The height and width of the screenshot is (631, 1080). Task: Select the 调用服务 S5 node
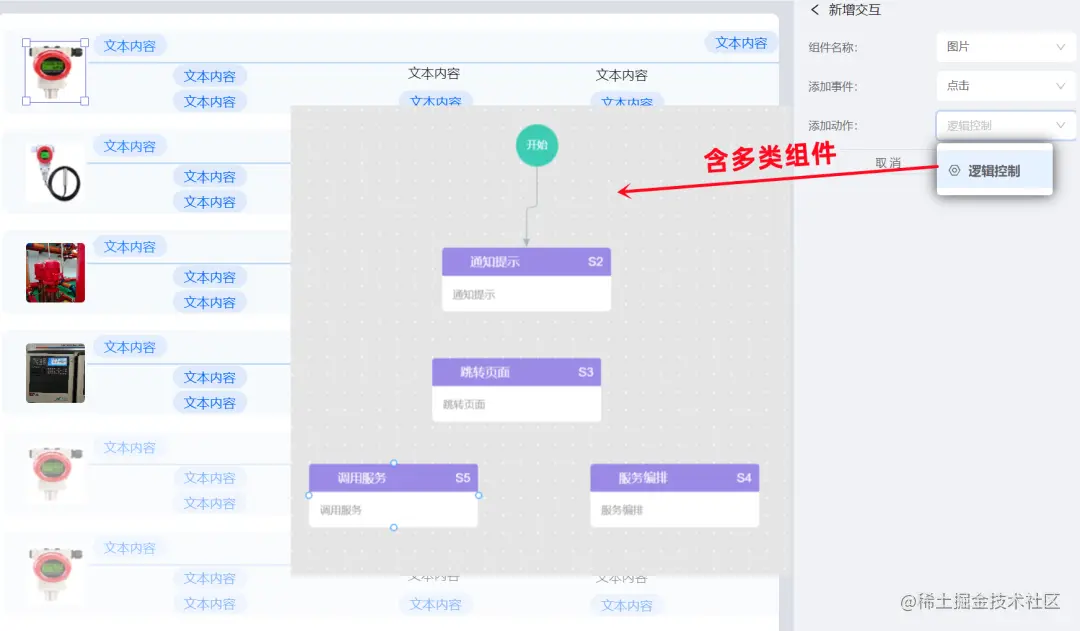[393, 477]
